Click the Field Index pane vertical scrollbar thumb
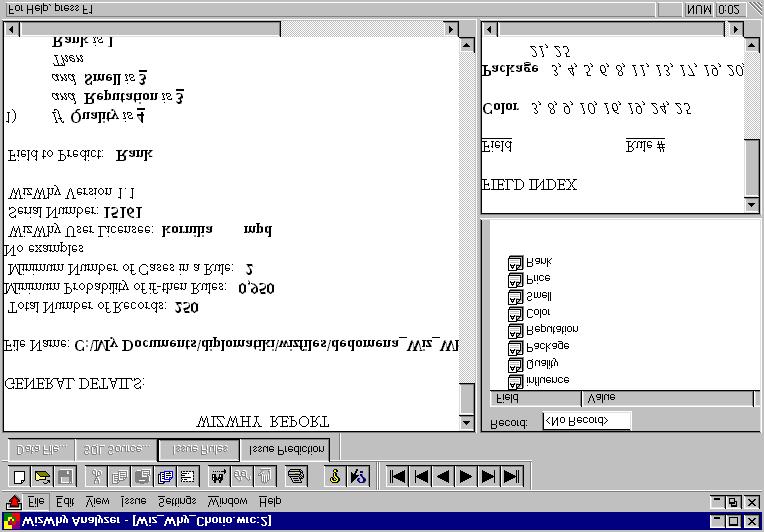Viewport: 764px width, 532px height. pyautogui.click(x=752, y=168)
